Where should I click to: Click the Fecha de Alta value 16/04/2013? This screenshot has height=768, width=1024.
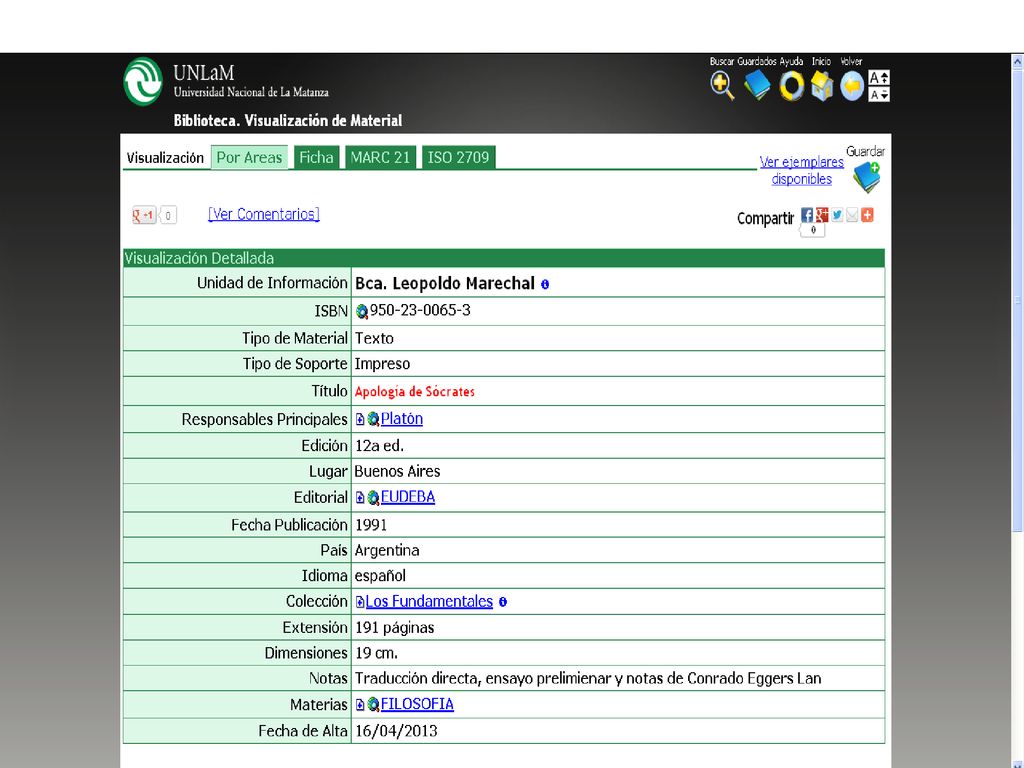396,731
